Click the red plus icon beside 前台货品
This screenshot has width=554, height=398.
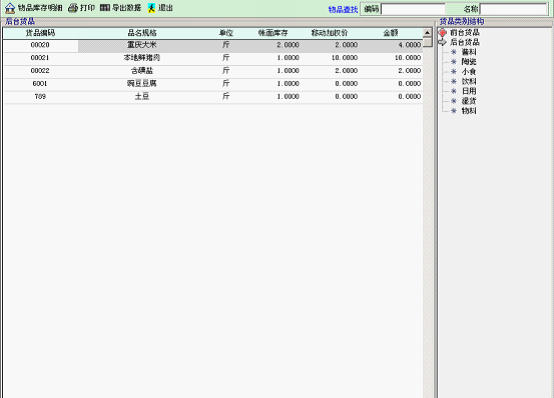[x=443, y=33]
